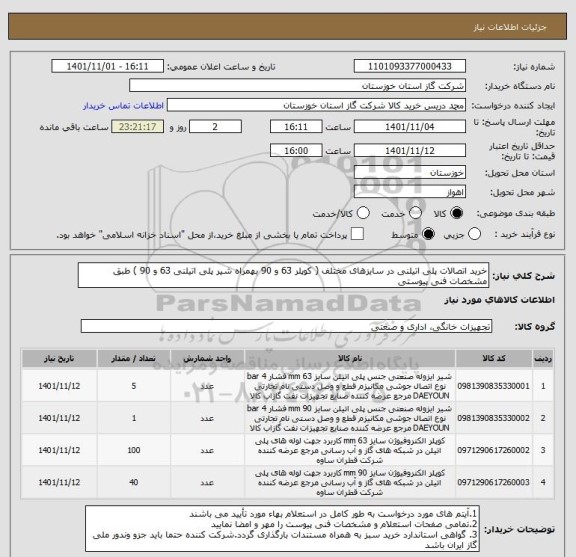
Task: Select the کالا/خدمت radio button
Action: click(x=363, y=213)
